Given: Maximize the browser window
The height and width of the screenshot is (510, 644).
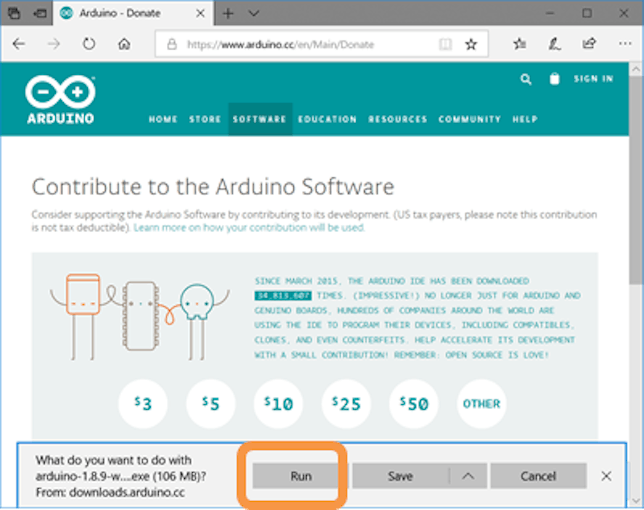Looking at the screenshot, I should click(x=587, y=13).
